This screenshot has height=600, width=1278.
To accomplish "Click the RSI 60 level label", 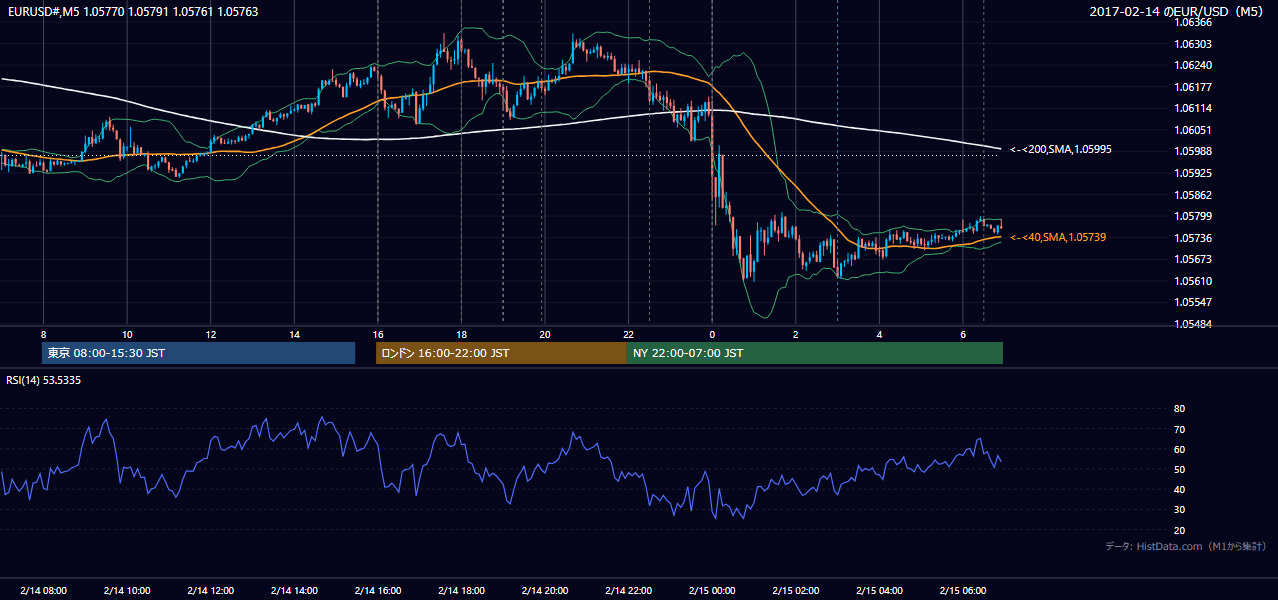I will pos(1180,449).
